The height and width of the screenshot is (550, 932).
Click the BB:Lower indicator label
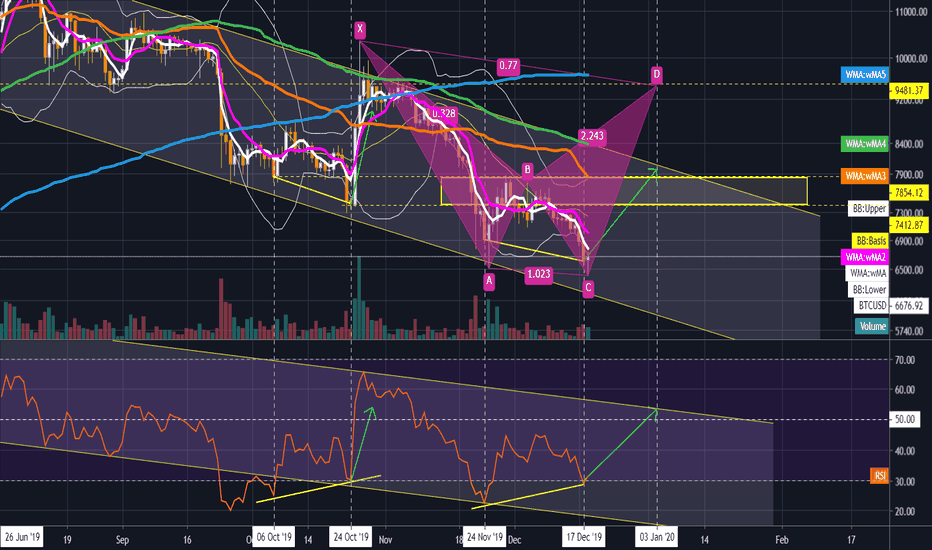(x=869, y=290)
